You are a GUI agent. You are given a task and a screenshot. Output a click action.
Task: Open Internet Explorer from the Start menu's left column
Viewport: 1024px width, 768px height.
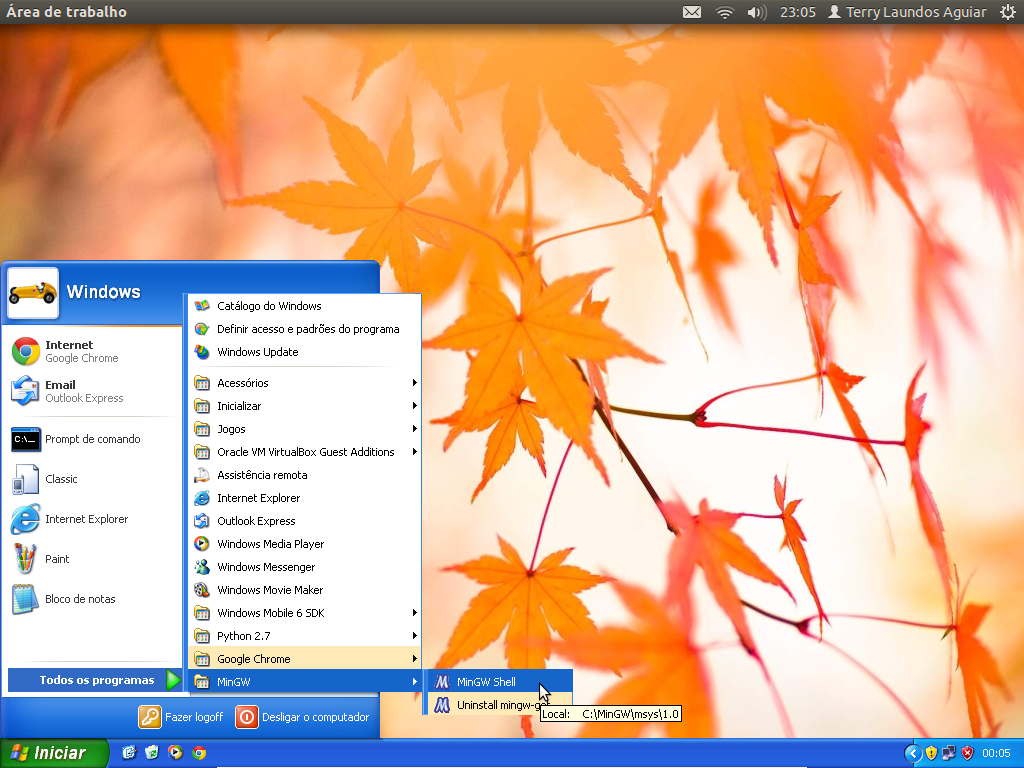[x=93, y=519]
